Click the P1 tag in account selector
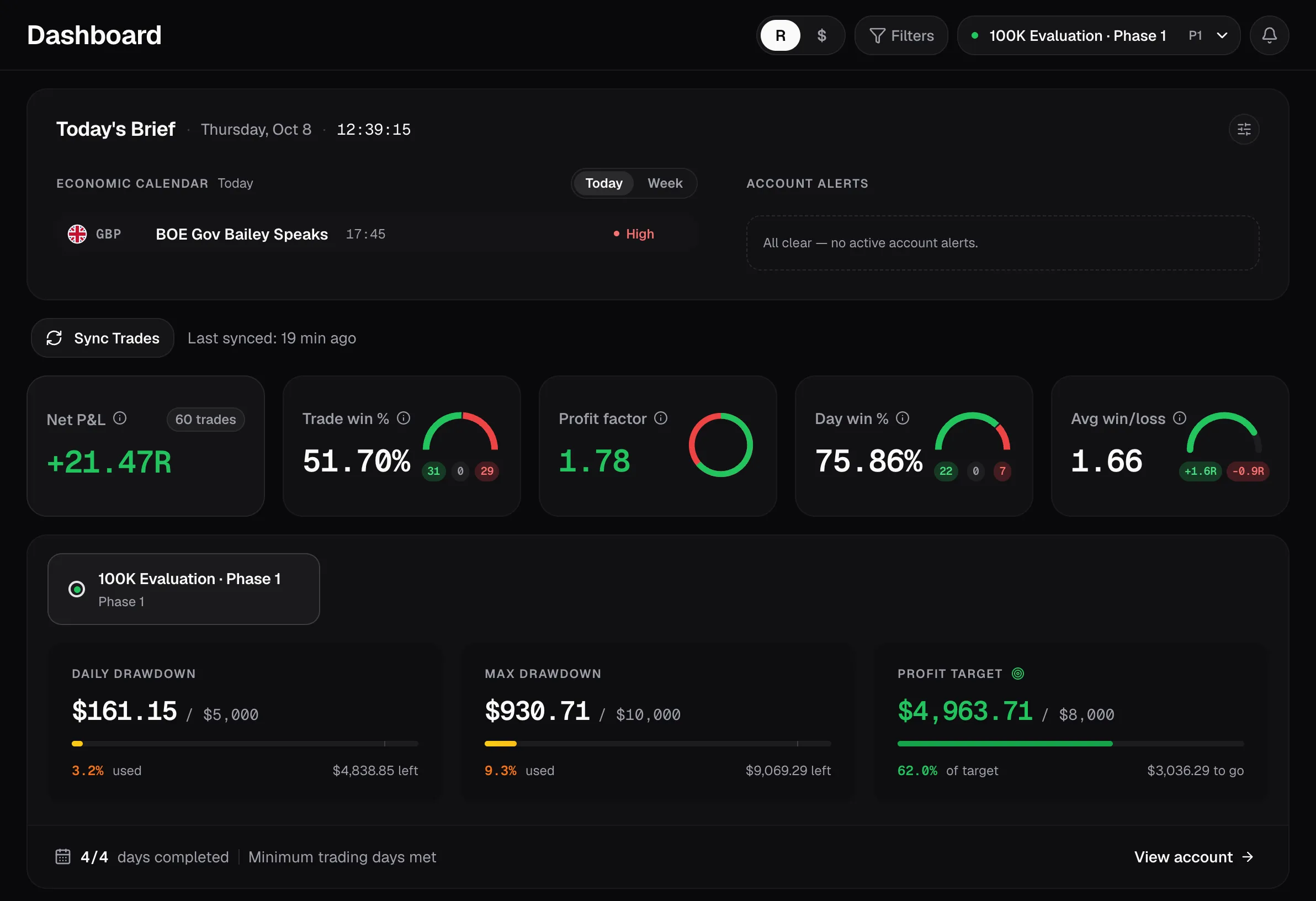 click(x=1195, y=36)
